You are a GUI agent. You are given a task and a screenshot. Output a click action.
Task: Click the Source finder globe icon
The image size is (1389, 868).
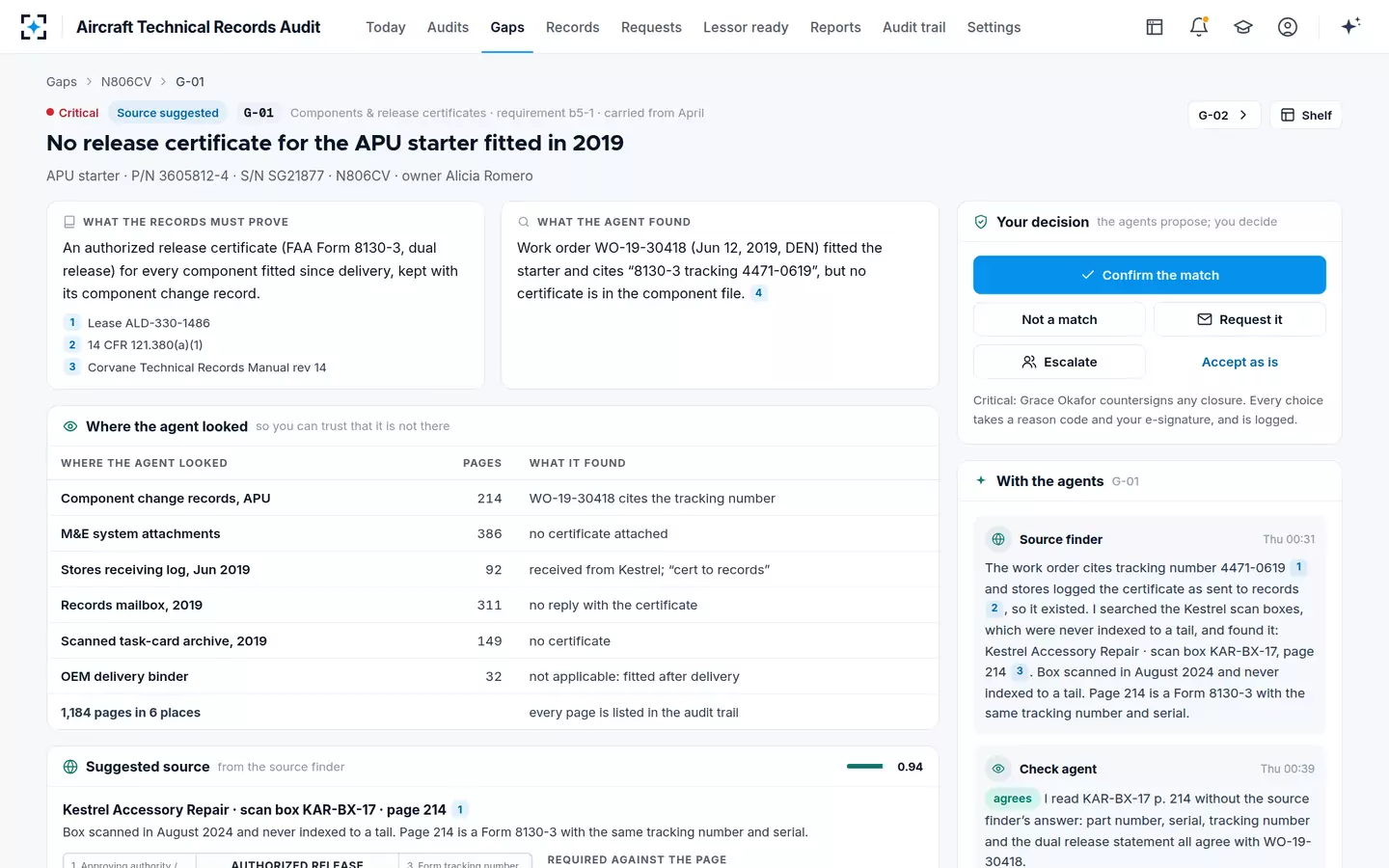coord(998,539)
